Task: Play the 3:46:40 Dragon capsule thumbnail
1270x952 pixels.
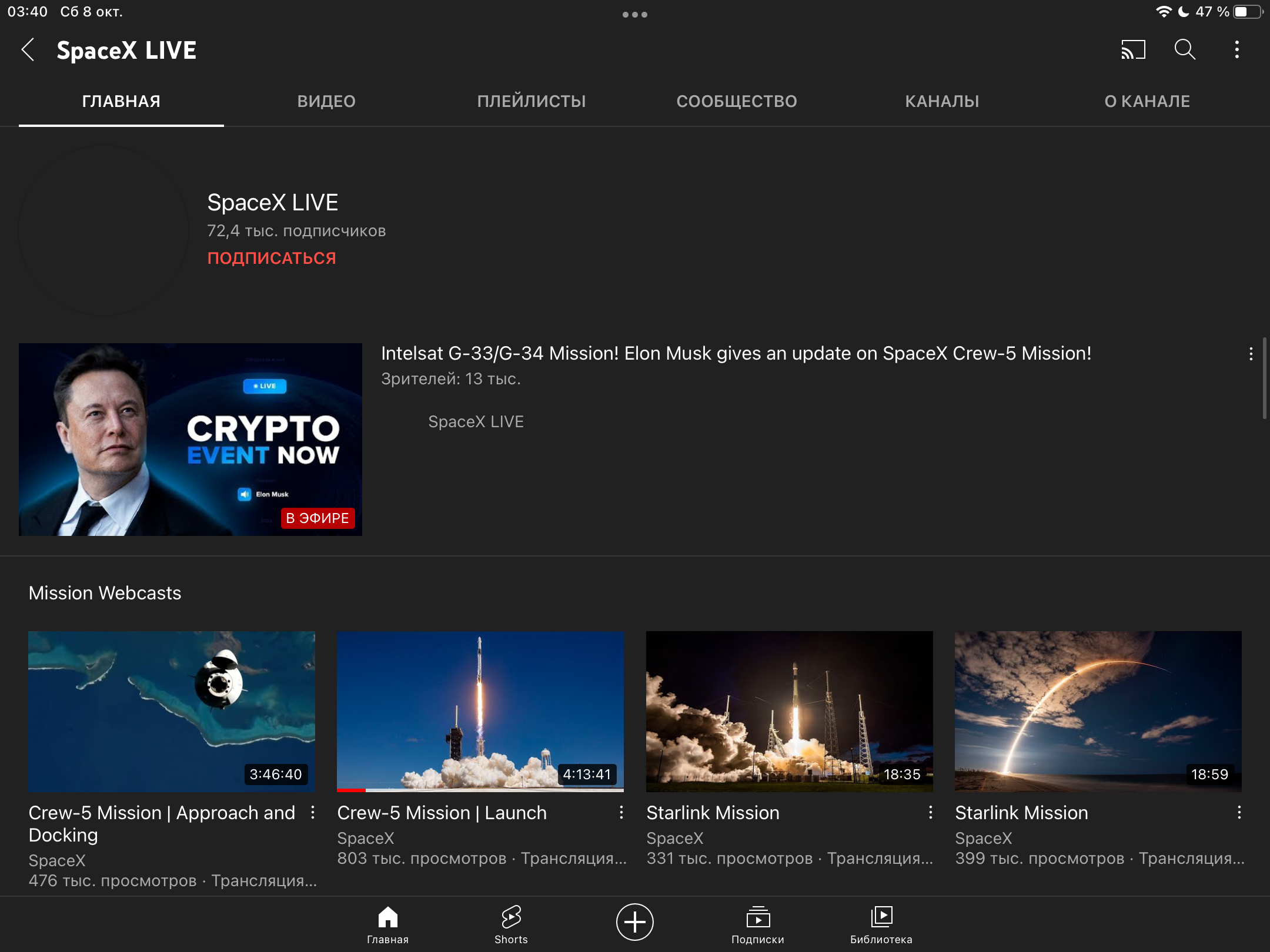Action: pos(172,712)
